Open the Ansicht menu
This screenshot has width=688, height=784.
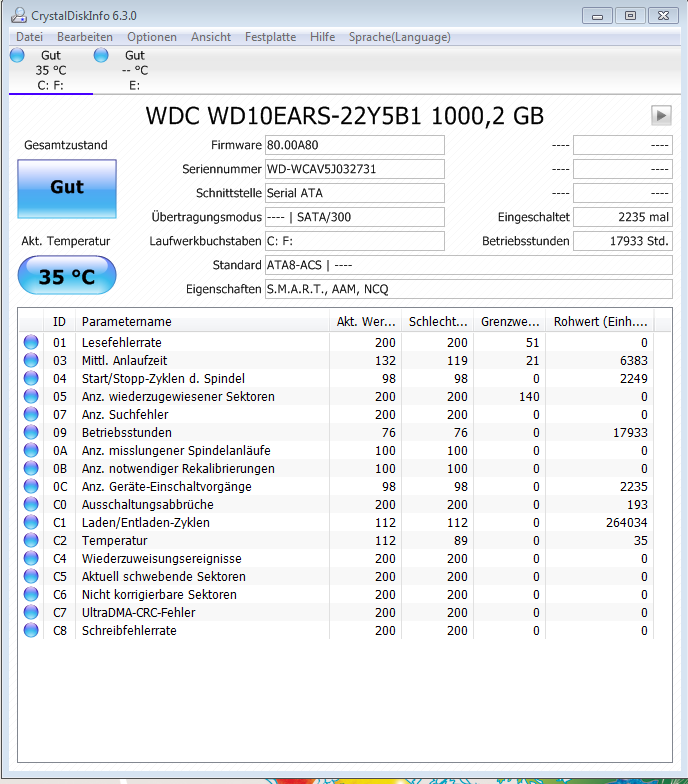click(211, 37)
